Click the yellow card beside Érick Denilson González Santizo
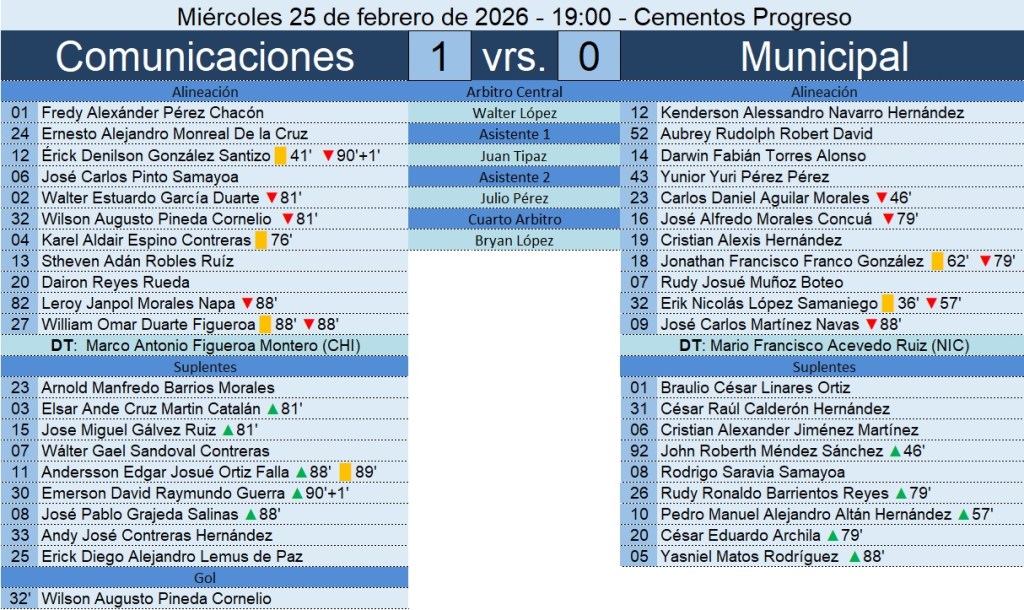Viewport: 1024px width, 610px height. pyautogui.click(x=280, y=156)
